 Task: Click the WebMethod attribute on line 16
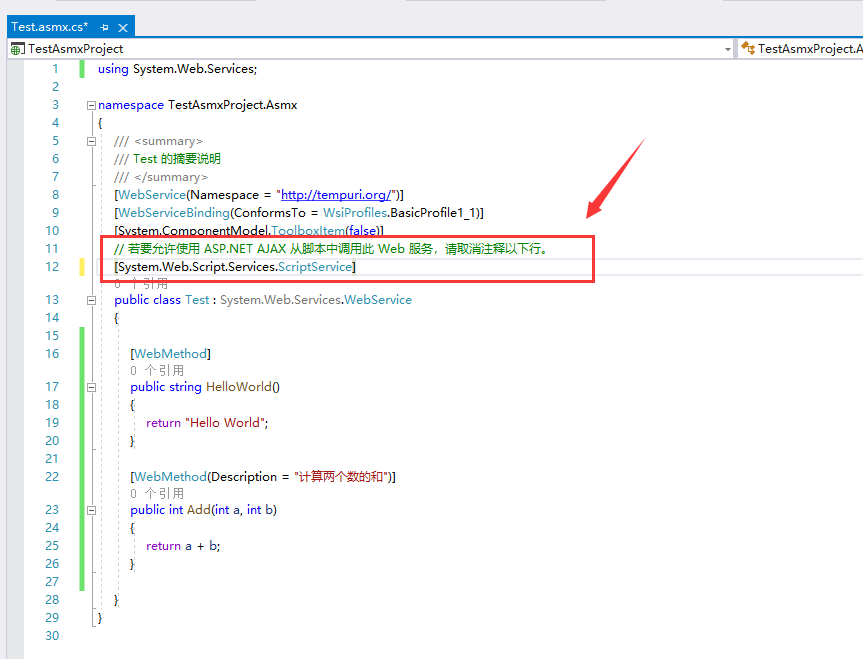point(170,354)
